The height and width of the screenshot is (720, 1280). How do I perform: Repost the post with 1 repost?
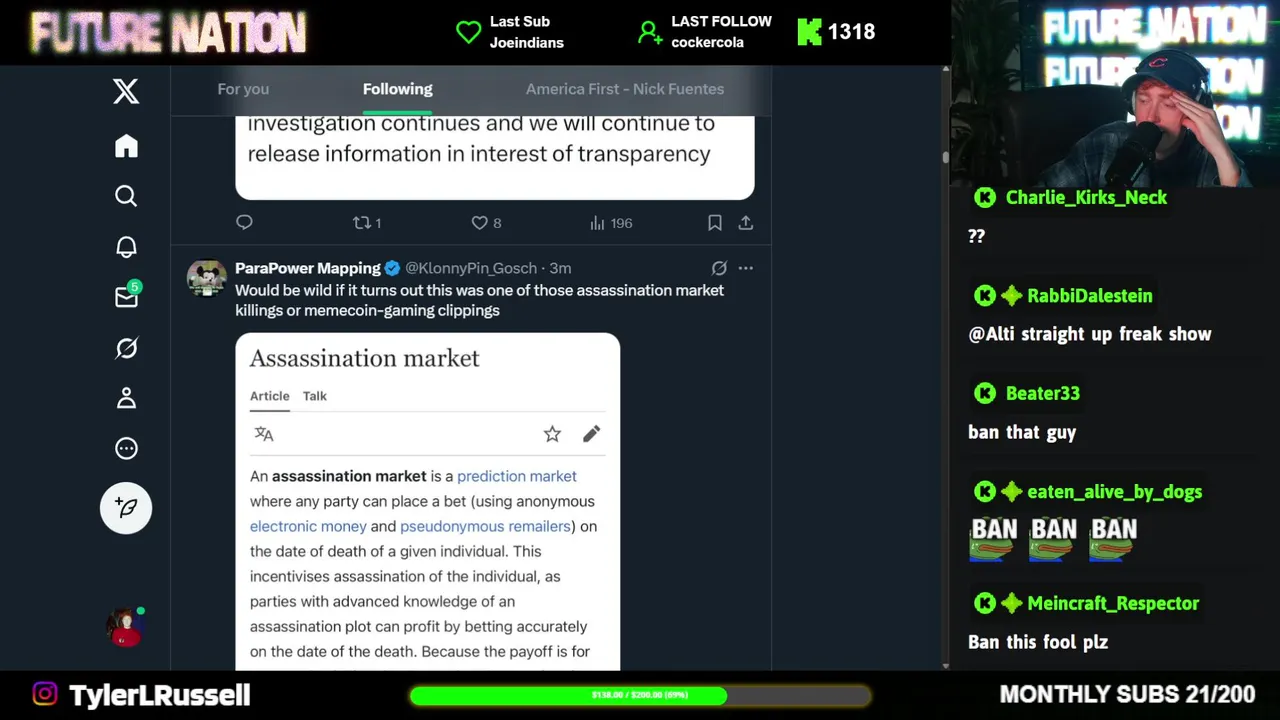[367, 223]
